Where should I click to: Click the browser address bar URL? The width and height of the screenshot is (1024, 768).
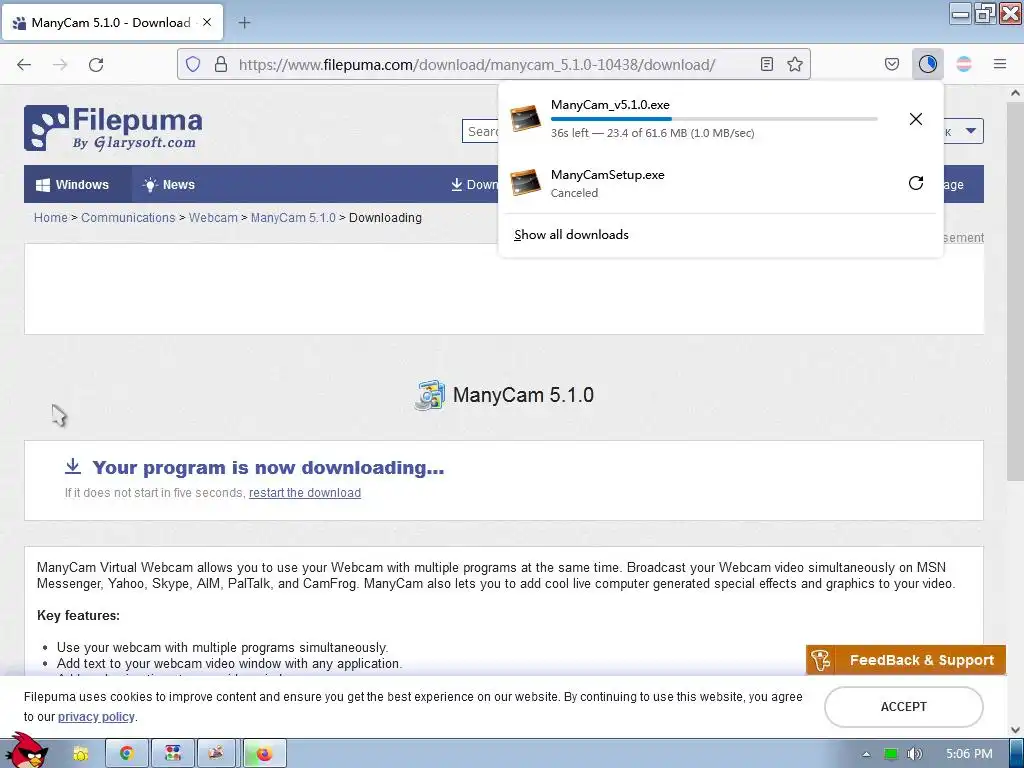[x=477, y=65]
